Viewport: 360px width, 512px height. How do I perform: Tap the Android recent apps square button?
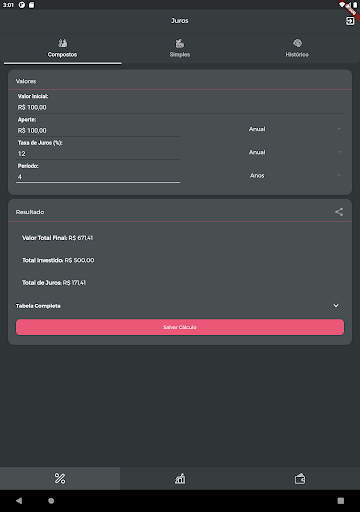pyautogui.click(x=341, y=500)
